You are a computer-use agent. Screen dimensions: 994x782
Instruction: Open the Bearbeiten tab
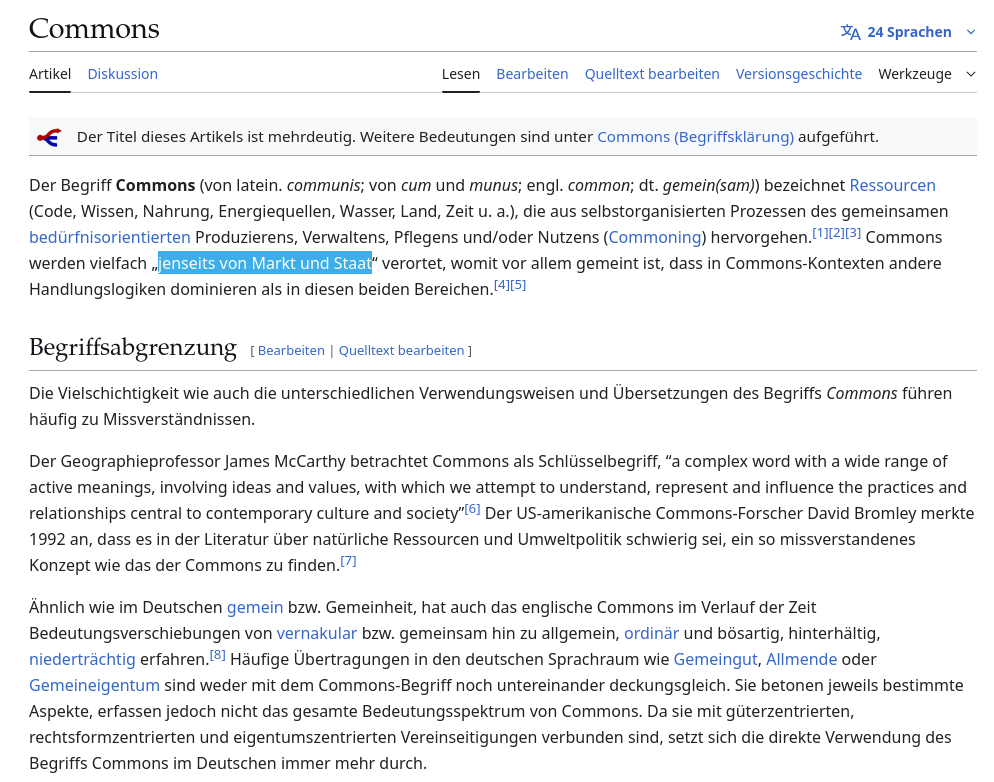tap(532, 74)
